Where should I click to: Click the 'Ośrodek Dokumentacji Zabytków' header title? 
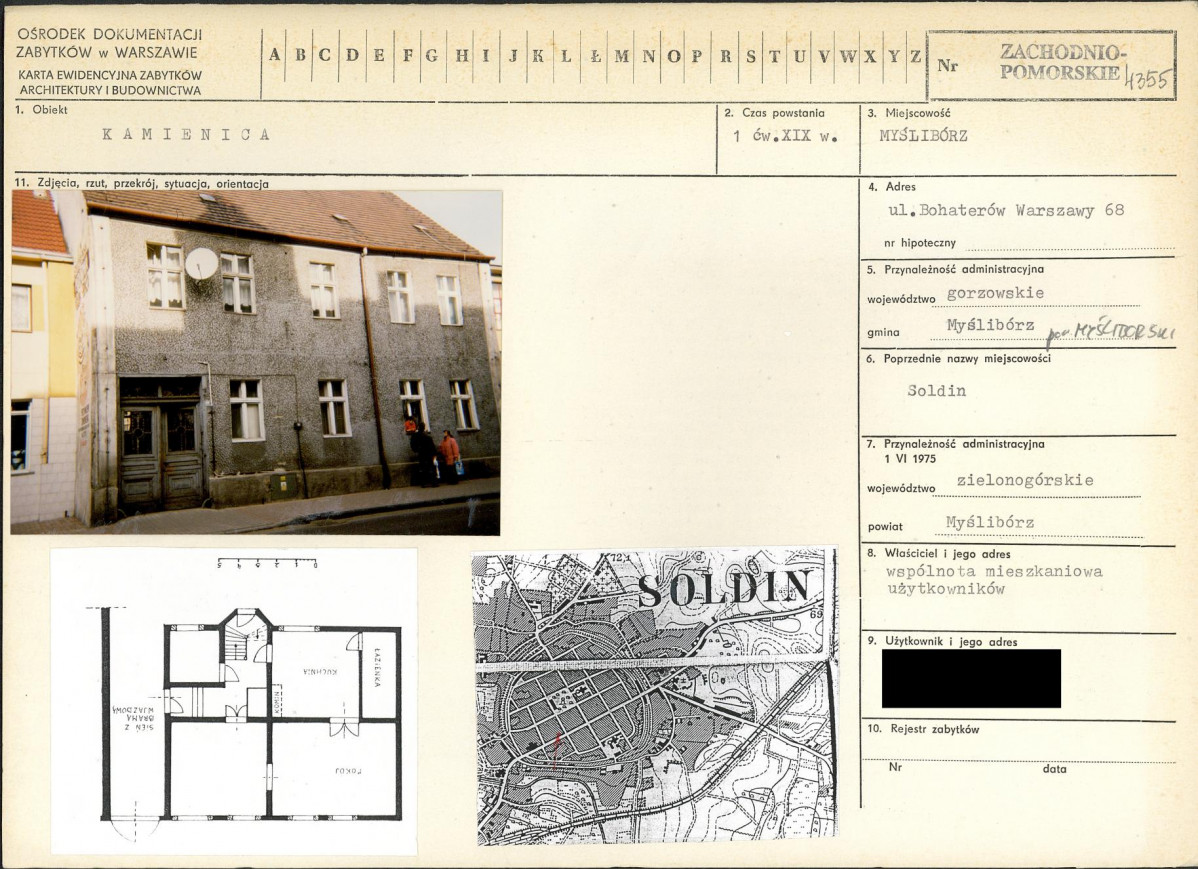point(108,43)
